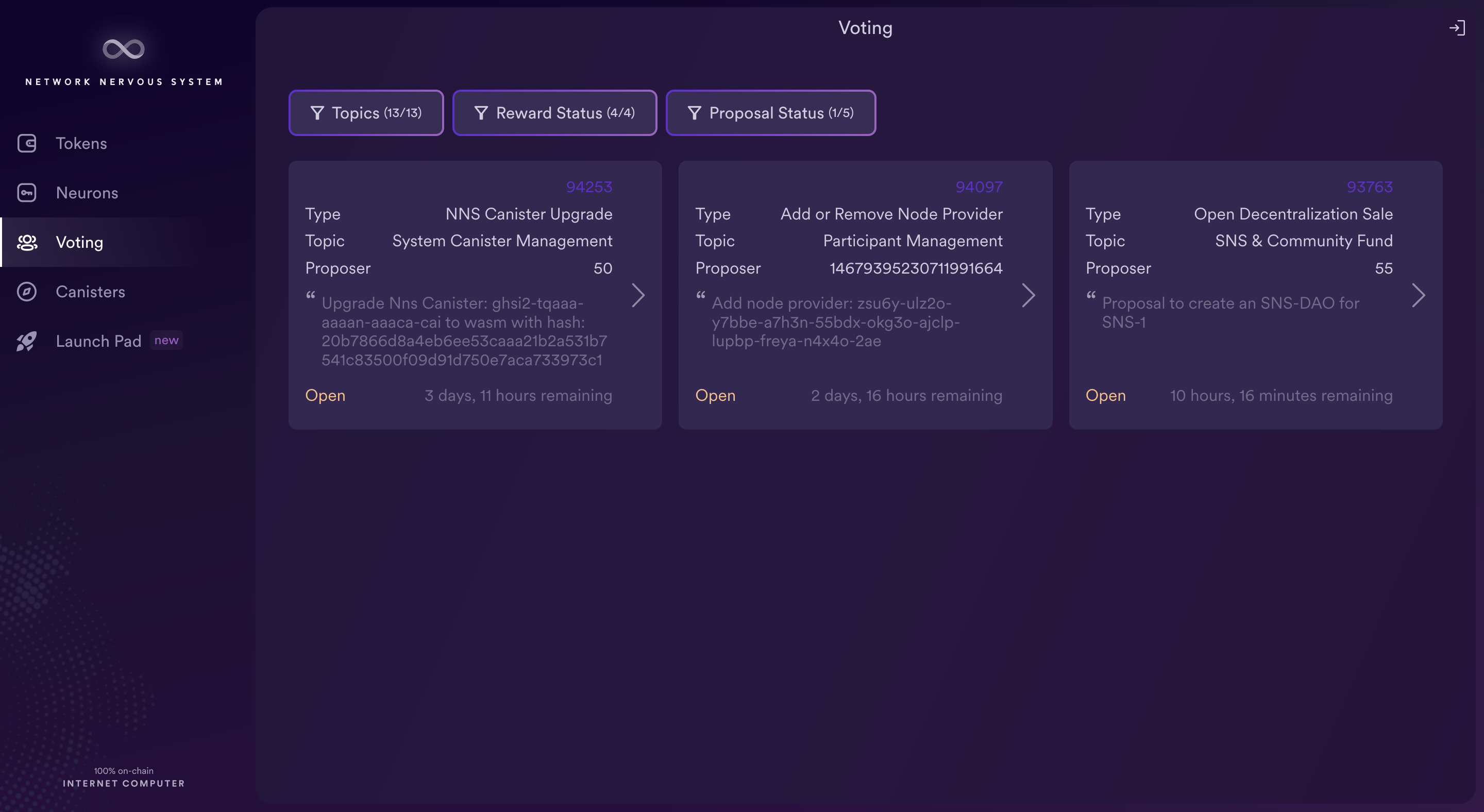
Task: Expand proposal 94097 using its chevron arrow
Action: (x=1028, y=295)
